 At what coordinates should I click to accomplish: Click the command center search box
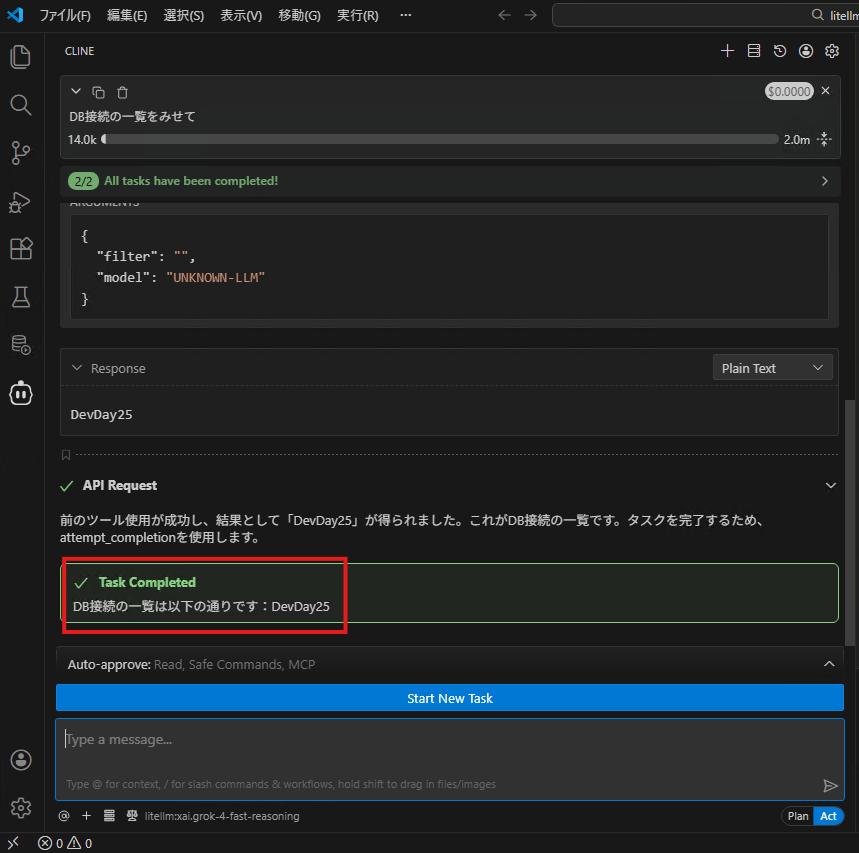[706, 15]
